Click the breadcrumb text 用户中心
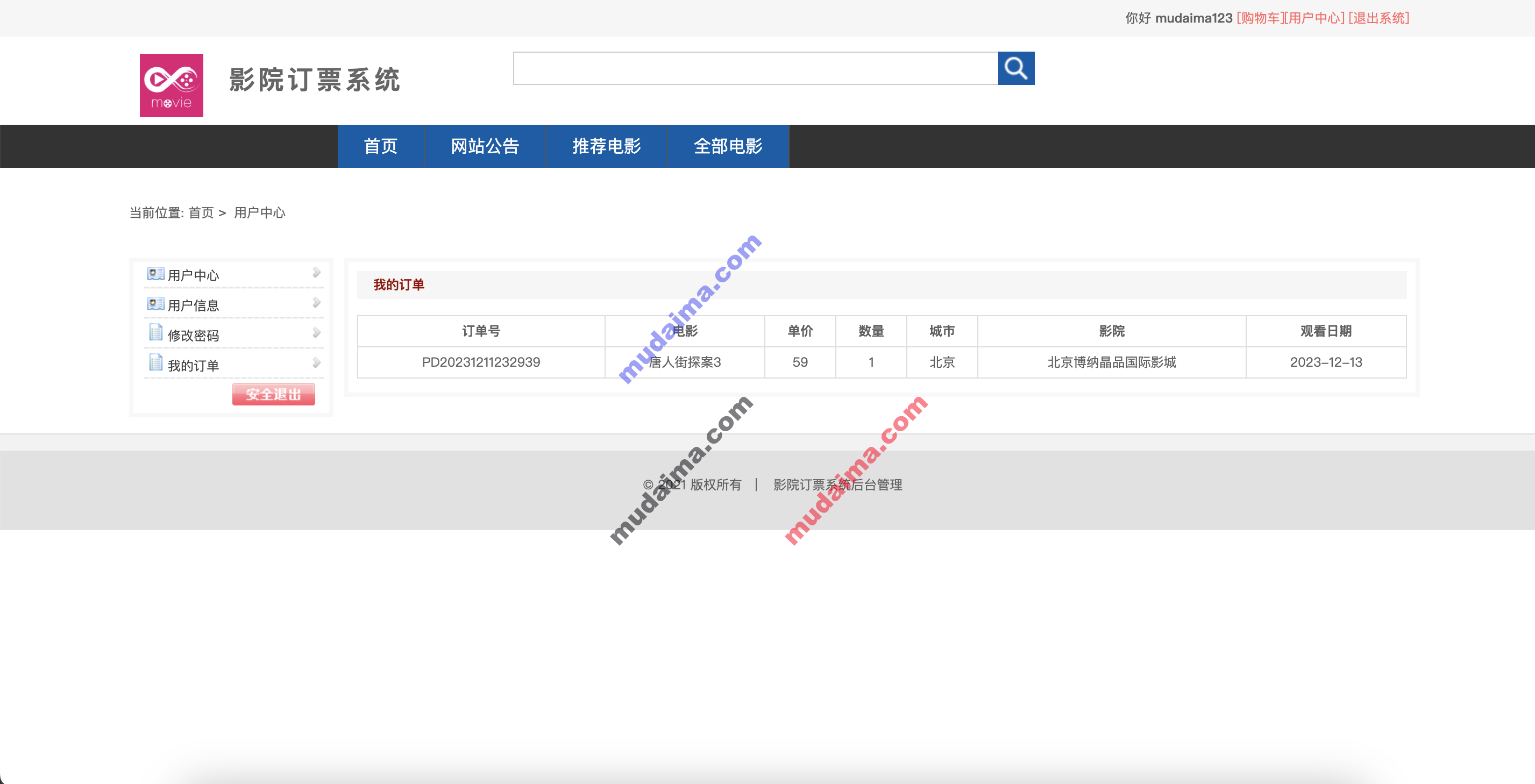1535x784 pixels. pyautogui.click(x=259, y=213)
